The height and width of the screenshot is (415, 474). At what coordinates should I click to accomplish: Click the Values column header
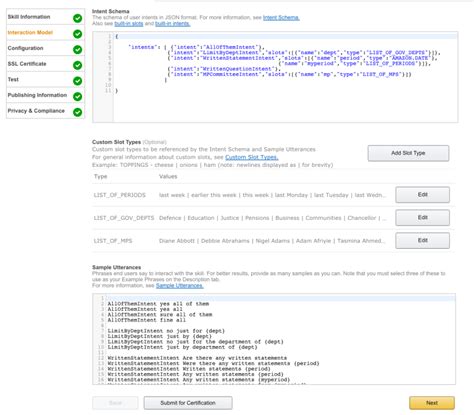tap(168, 177)
